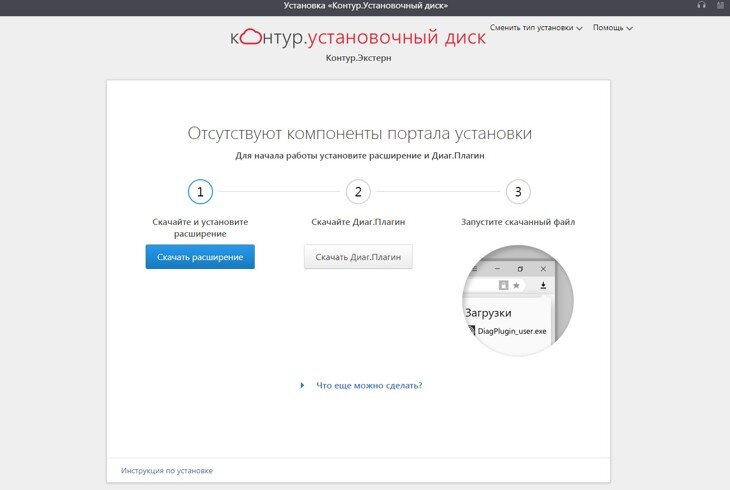Click the Контур.Экстерн subtitle text
This screenshot has width=730, height=490.
pos(358,58)
